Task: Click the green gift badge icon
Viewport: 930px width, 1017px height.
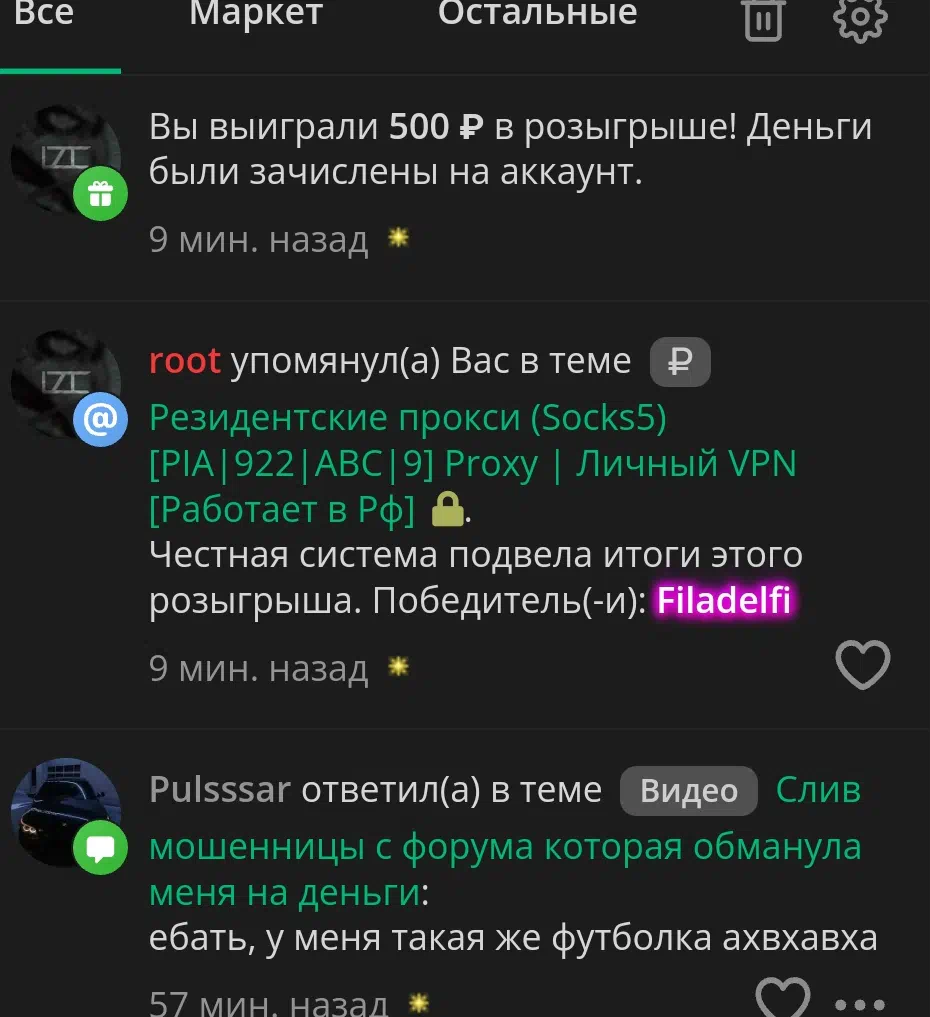Action: pyautogui.click(x=101, y=193)
